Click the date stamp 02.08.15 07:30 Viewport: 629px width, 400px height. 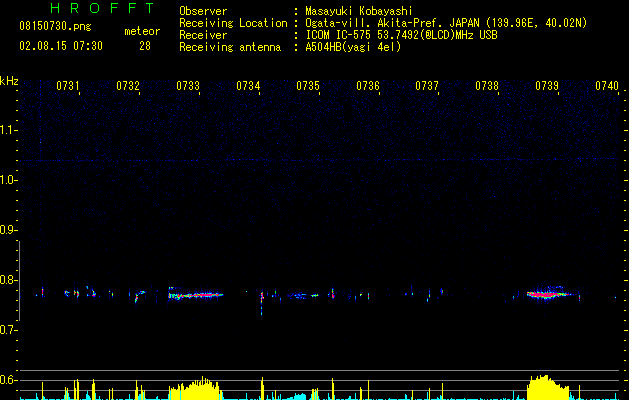[x=61, y=46]
